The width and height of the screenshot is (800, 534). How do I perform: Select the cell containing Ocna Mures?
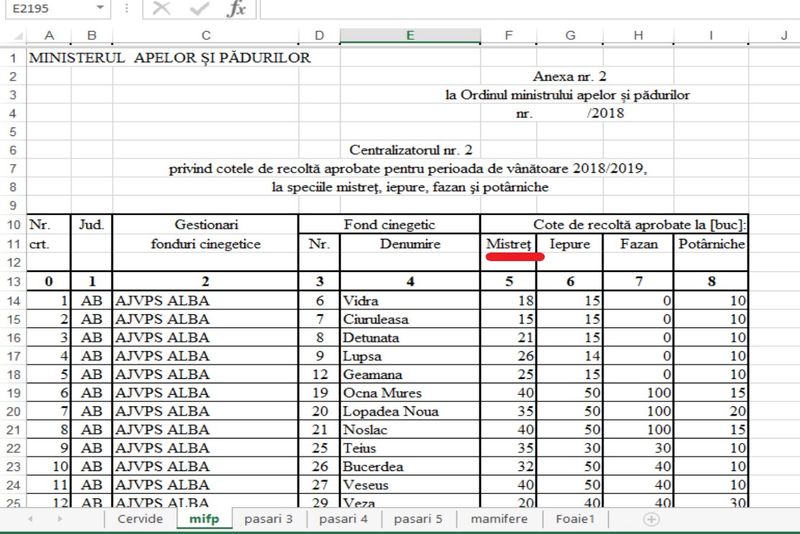[409, 393]
